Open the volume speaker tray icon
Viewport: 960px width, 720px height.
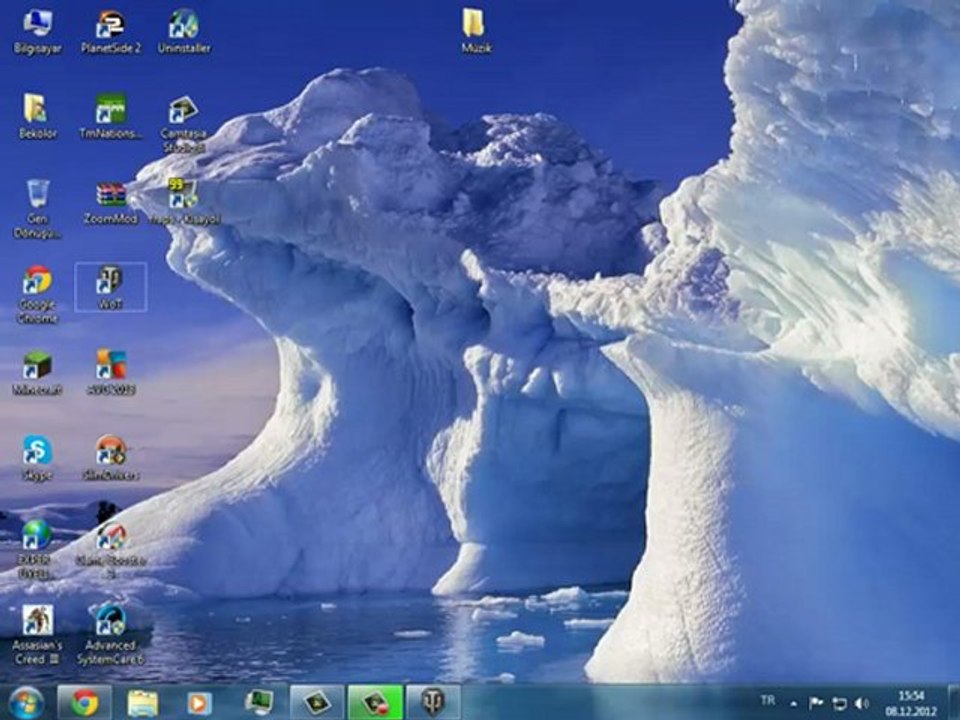tap(862, 703)
